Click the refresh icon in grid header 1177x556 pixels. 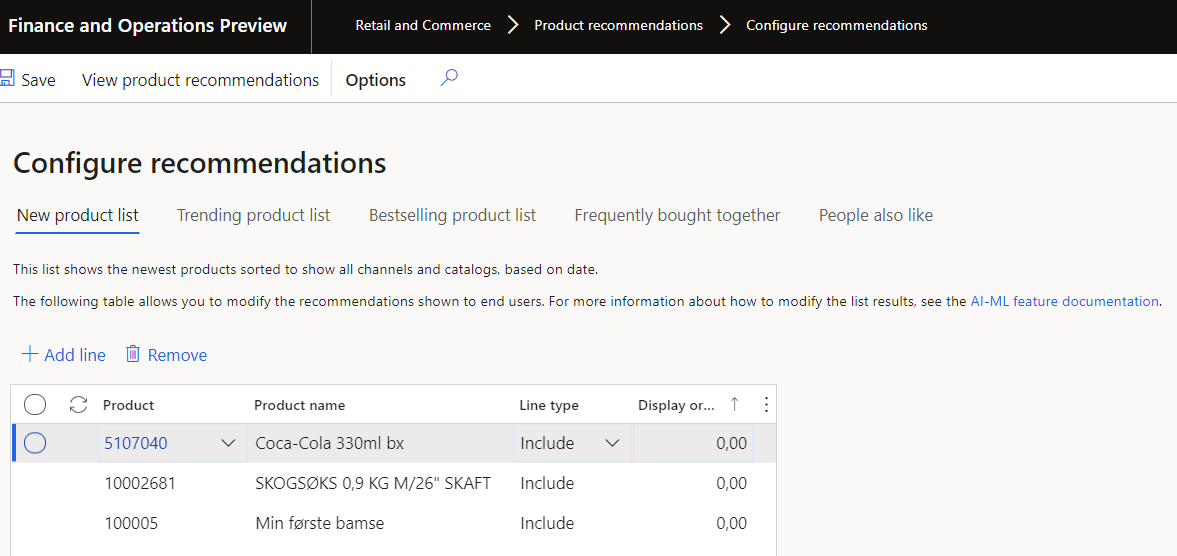pos(78,405)
